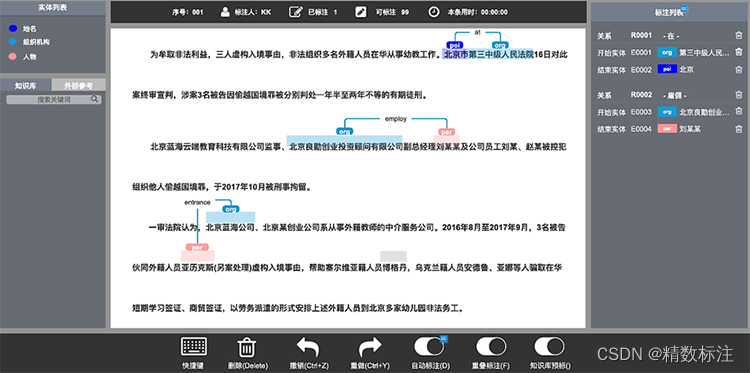
Task: Switch to the 知识库 tab
Action: point(25,86)
